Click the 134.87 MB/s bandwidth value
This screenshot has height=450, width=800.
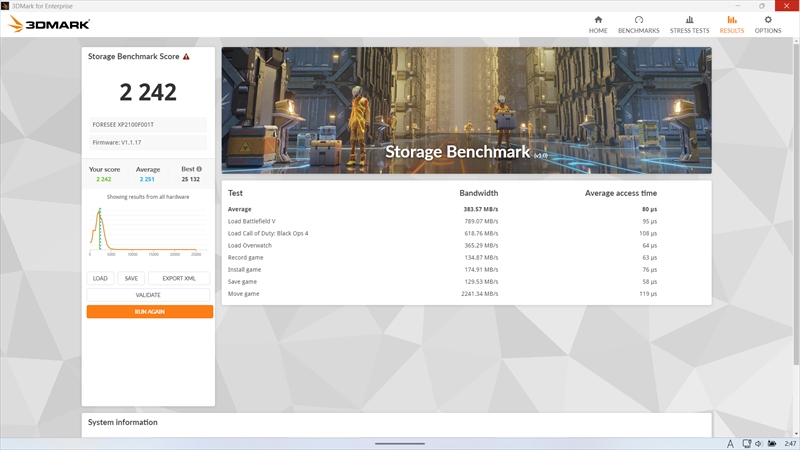tap(481, 258)
